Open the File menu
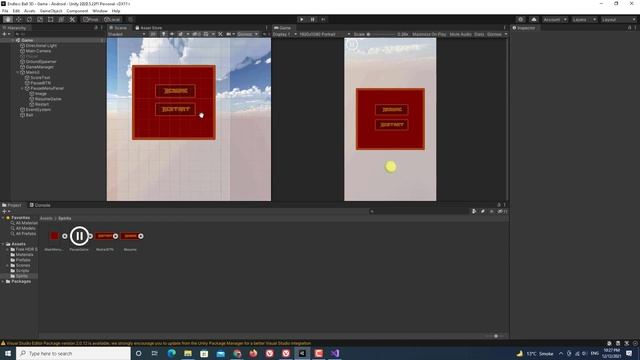This screenshot has width=640, height=360. (5, 11)
